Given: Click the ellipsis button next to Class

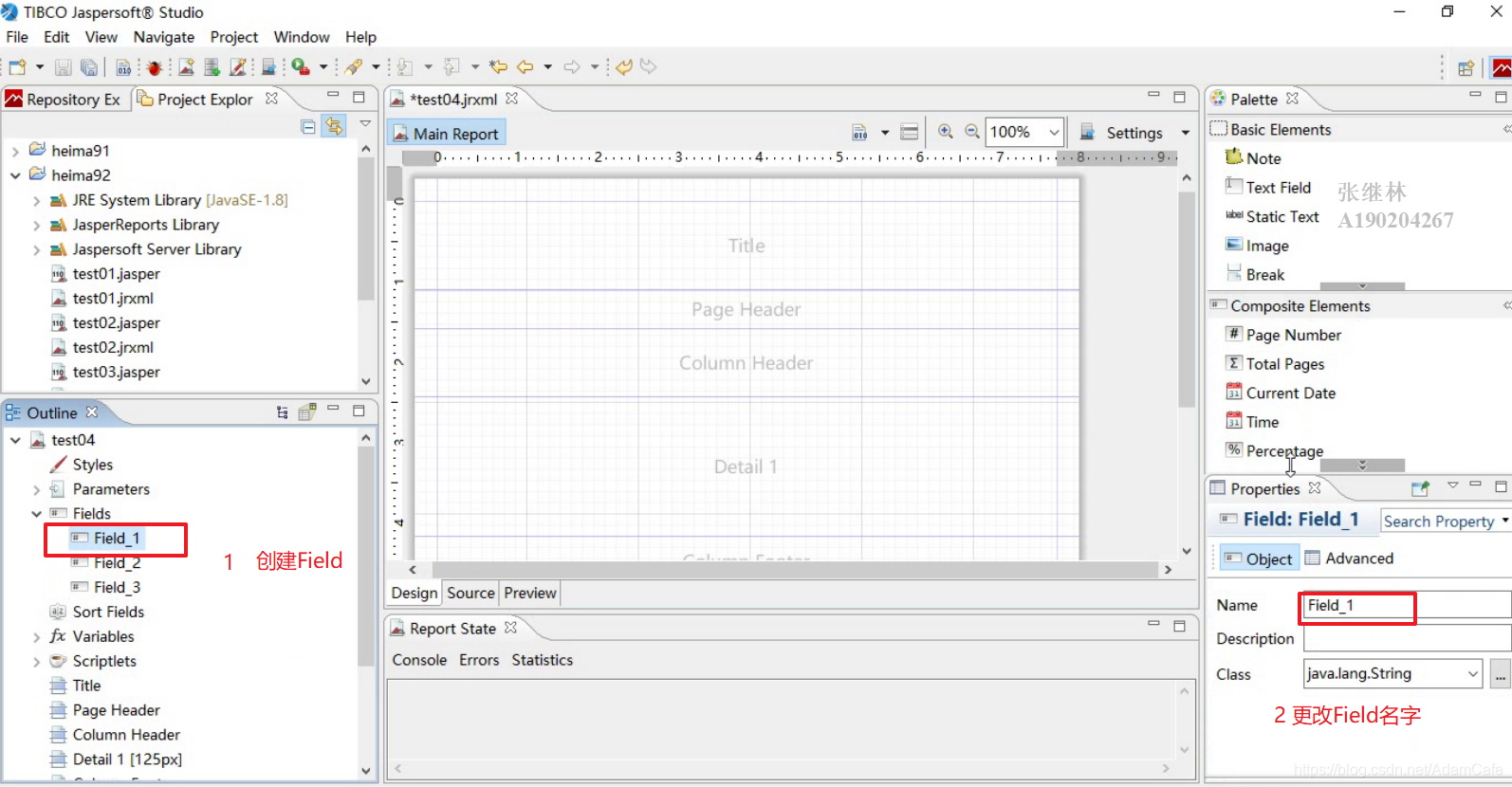Looking at the screenshot, I should (1501, 675).
